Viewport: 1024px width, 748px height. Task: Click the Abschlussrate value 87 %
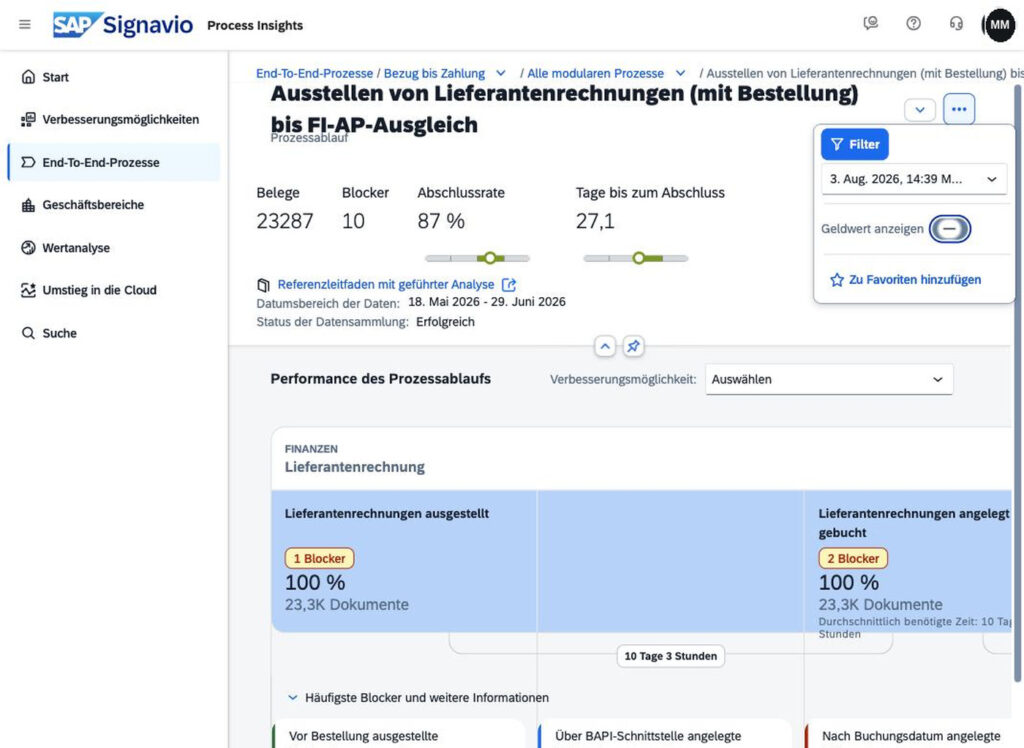[x=441, y=221]
